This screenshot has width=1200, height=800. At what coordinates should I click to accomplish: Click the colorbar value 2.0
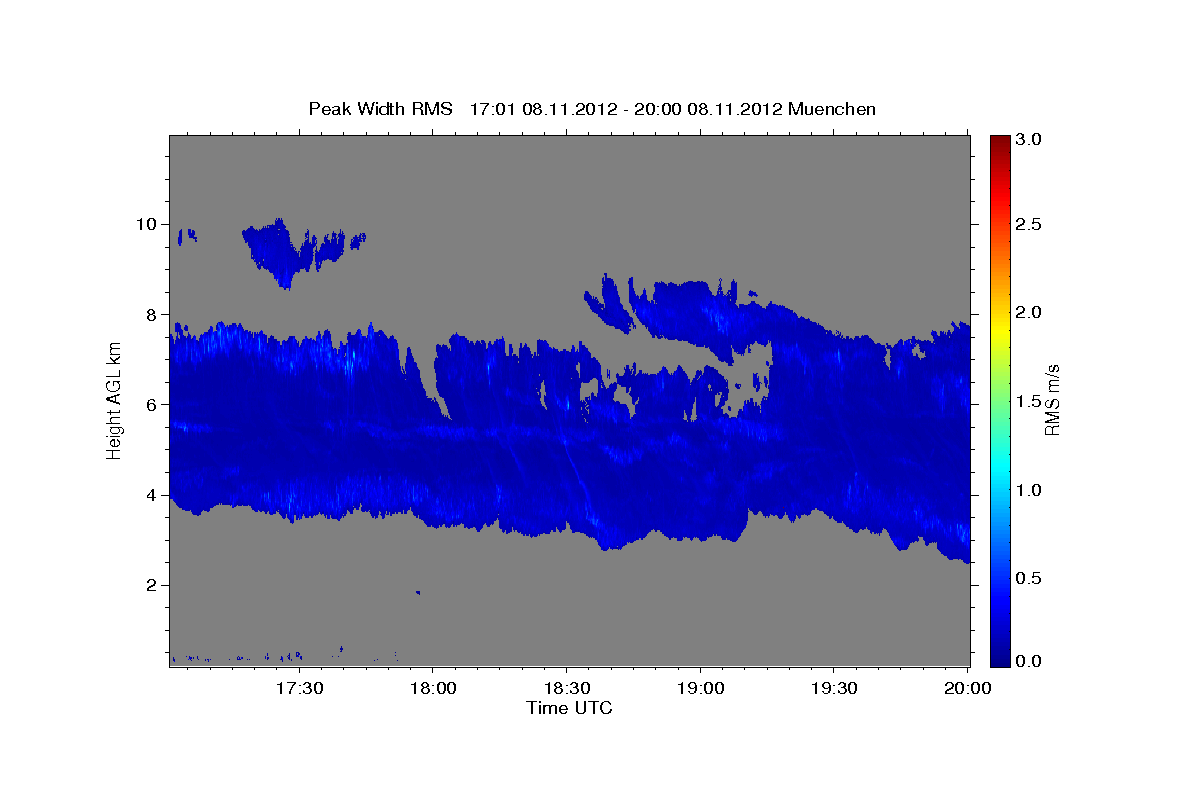1029,312
